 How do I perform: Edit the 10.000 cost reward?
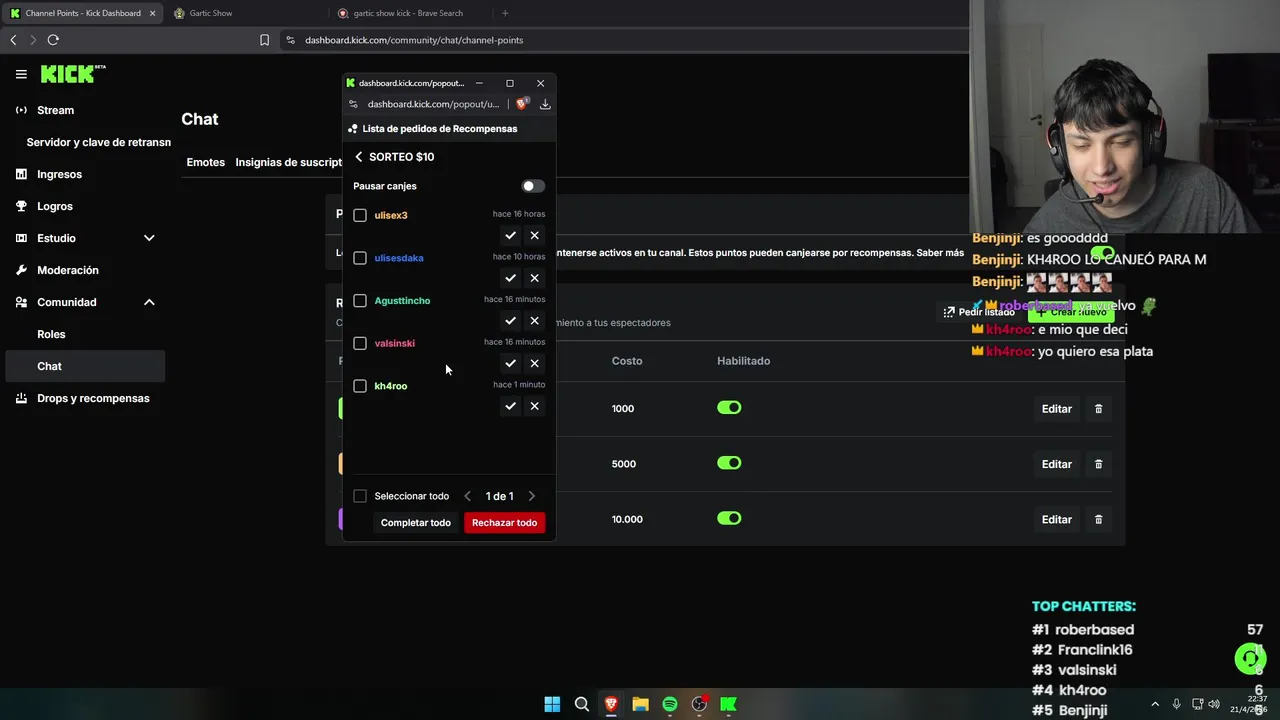(1056, 519)
